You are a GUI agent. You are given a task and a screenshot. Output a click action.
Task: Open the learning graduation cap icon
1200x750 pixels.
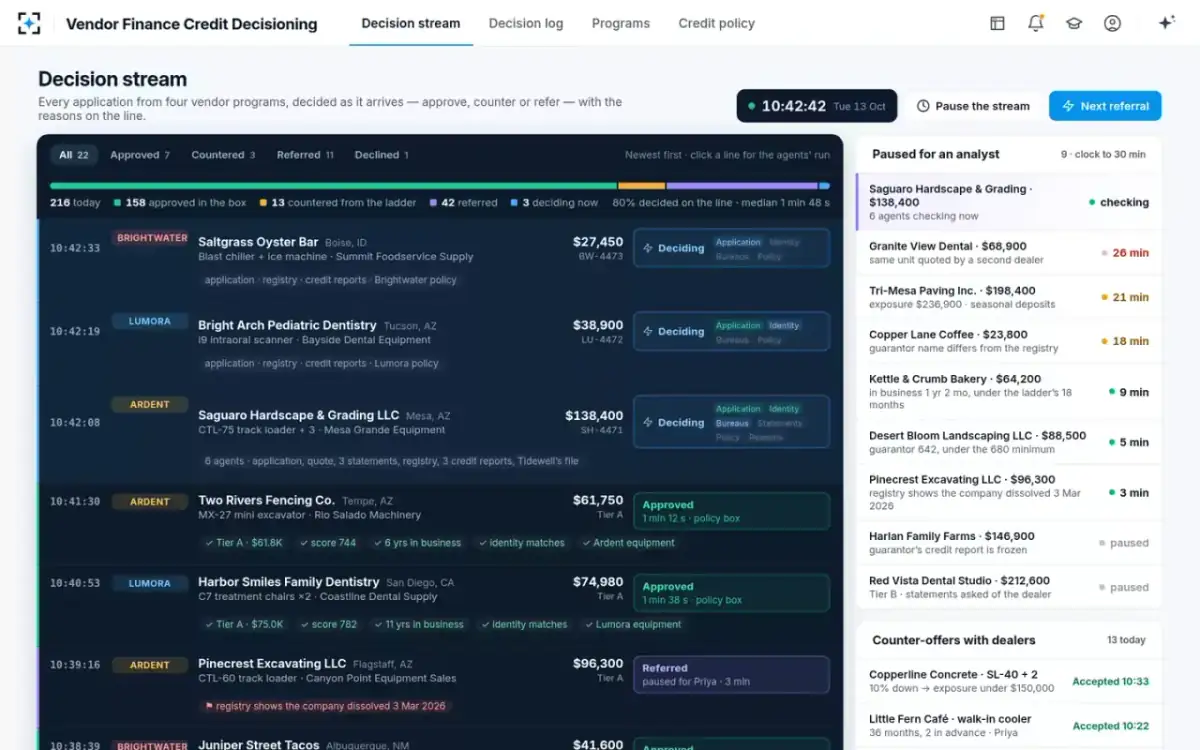[x=1074, y=23]
